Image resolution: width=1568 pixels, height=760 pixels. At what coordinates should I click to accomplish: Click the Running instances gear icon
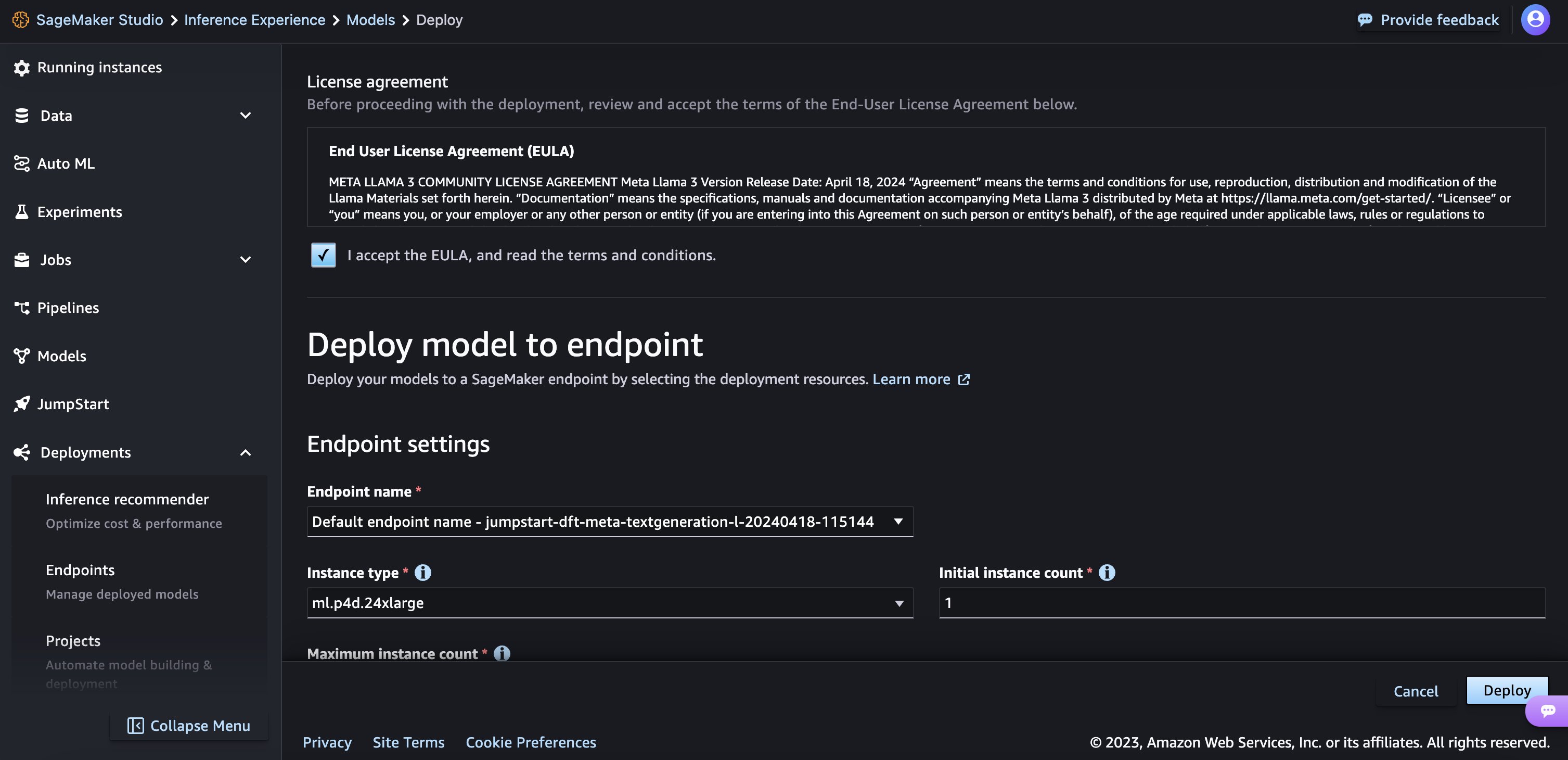(22, 68)
